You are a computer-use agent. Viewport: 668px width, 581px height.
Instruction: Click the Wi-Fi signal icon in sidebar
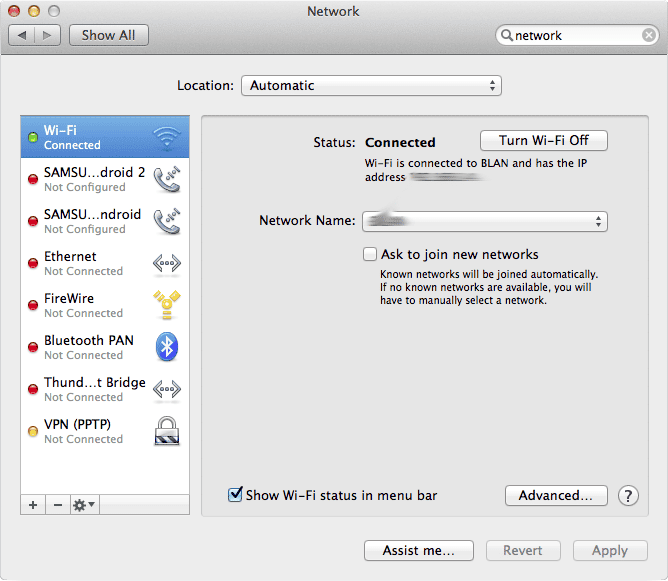pyautogui.click(x=166, y=137)
